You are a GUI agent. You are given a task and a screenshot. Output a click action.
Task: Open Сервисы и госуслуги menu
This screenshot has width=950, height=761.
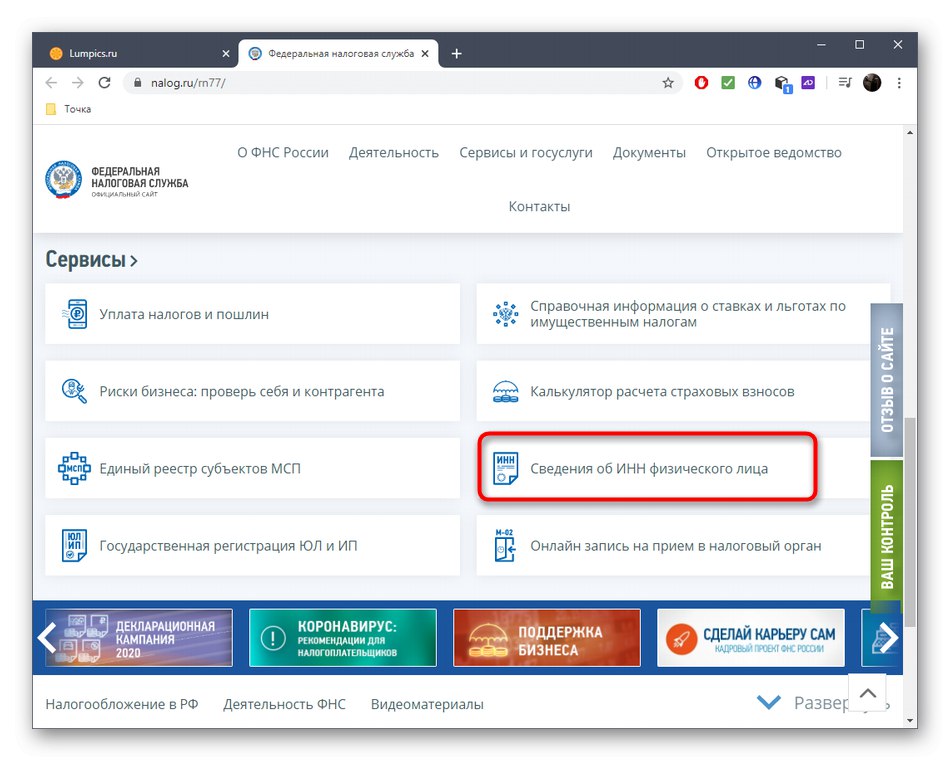(x=526, y=153)
